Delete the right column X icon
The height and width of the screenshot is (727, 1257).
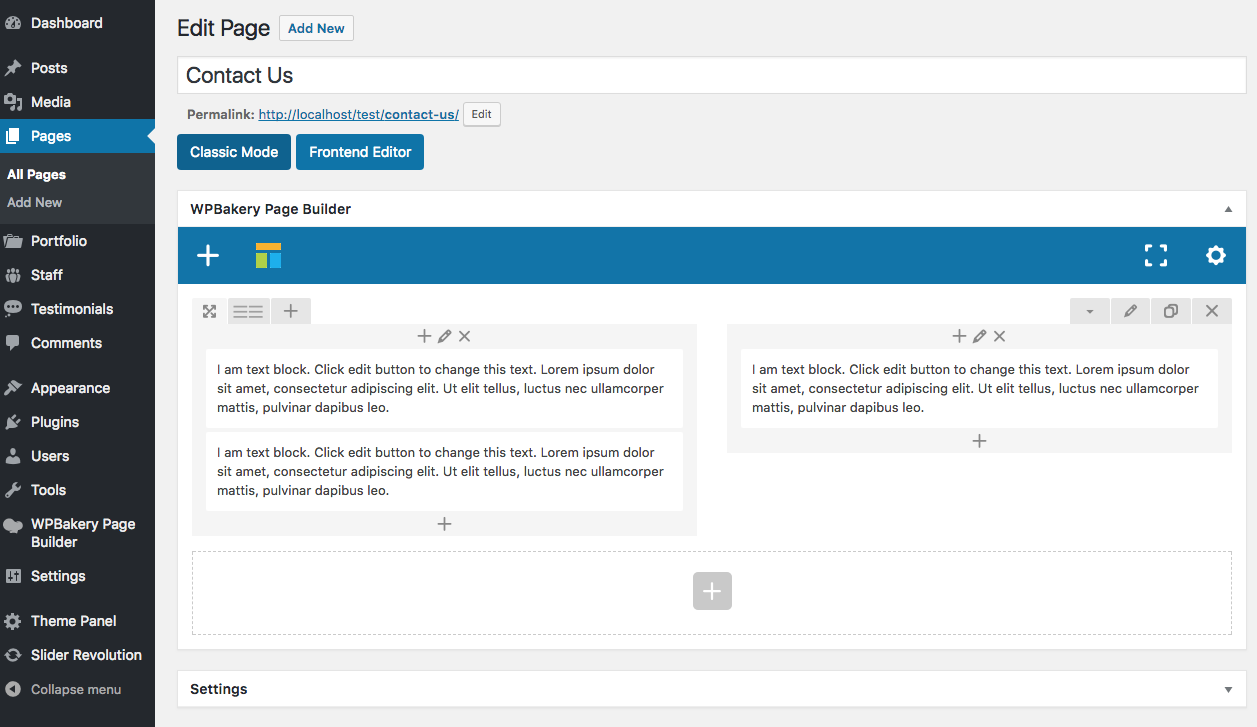[1000, 336]
